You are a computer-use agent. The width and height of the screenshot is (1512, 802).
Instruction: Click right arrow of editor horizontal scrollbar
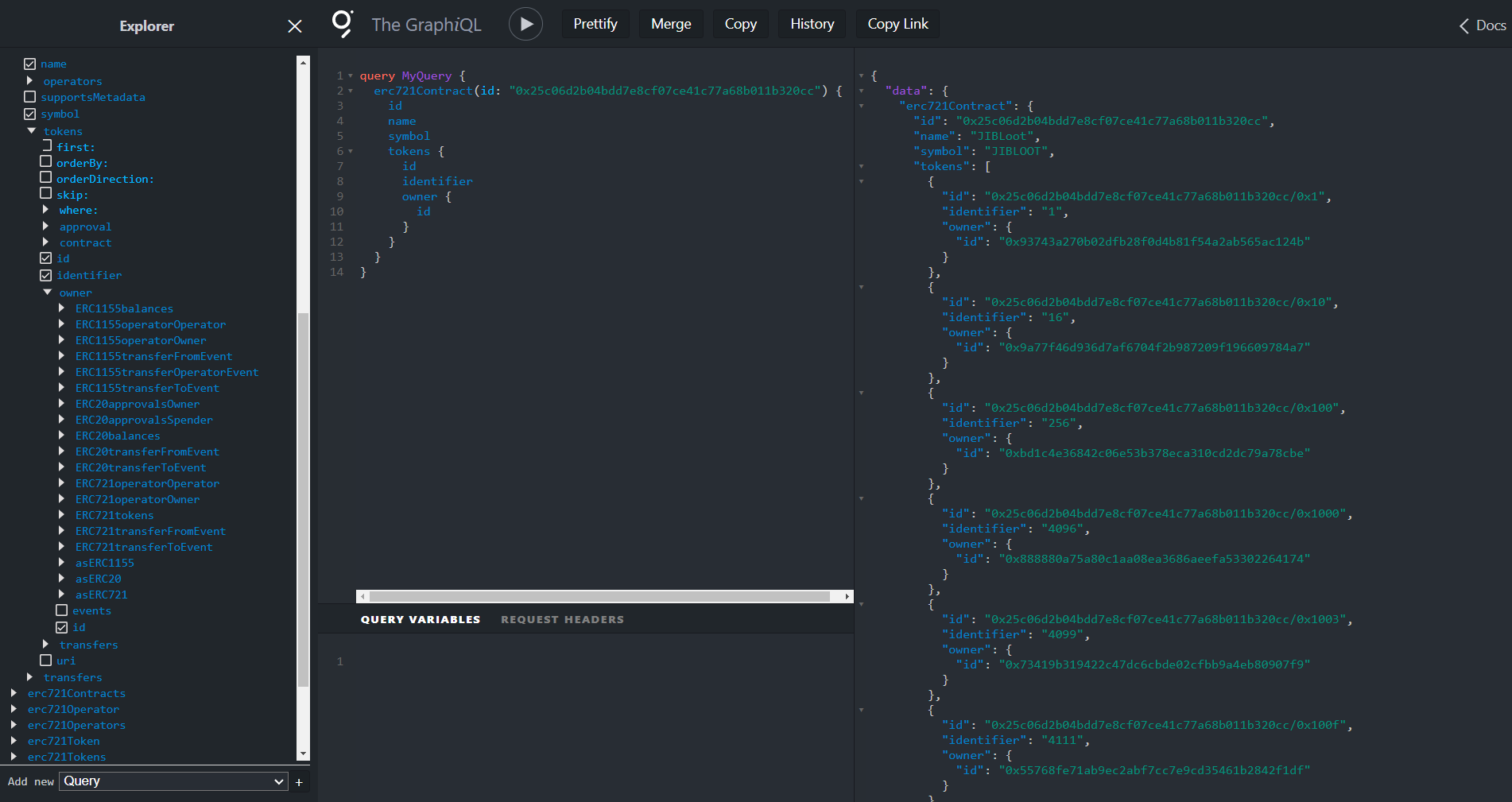click(x=847, y=596)
